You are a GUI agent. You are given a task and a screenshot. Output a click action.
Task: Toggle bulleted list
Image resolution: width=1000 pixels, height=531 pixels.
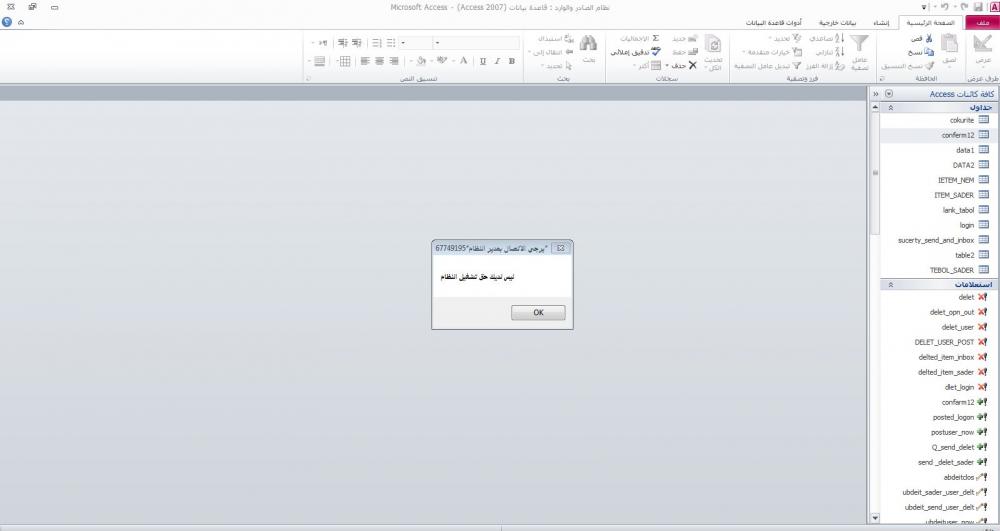[391, 43]
